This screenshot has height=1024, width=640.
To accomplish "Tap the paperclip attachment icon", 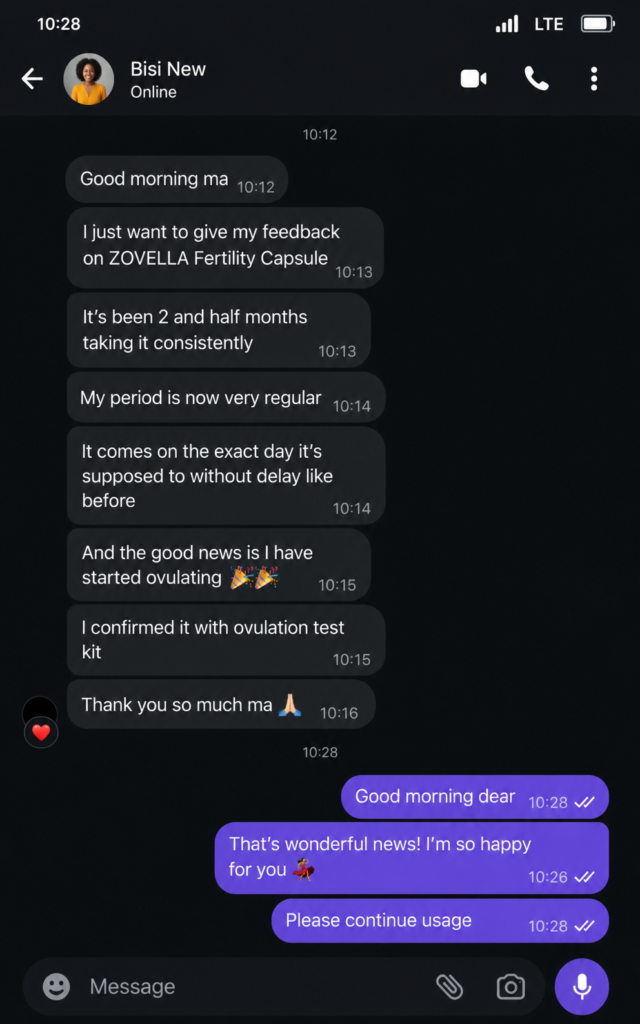I will coord(449,986).
